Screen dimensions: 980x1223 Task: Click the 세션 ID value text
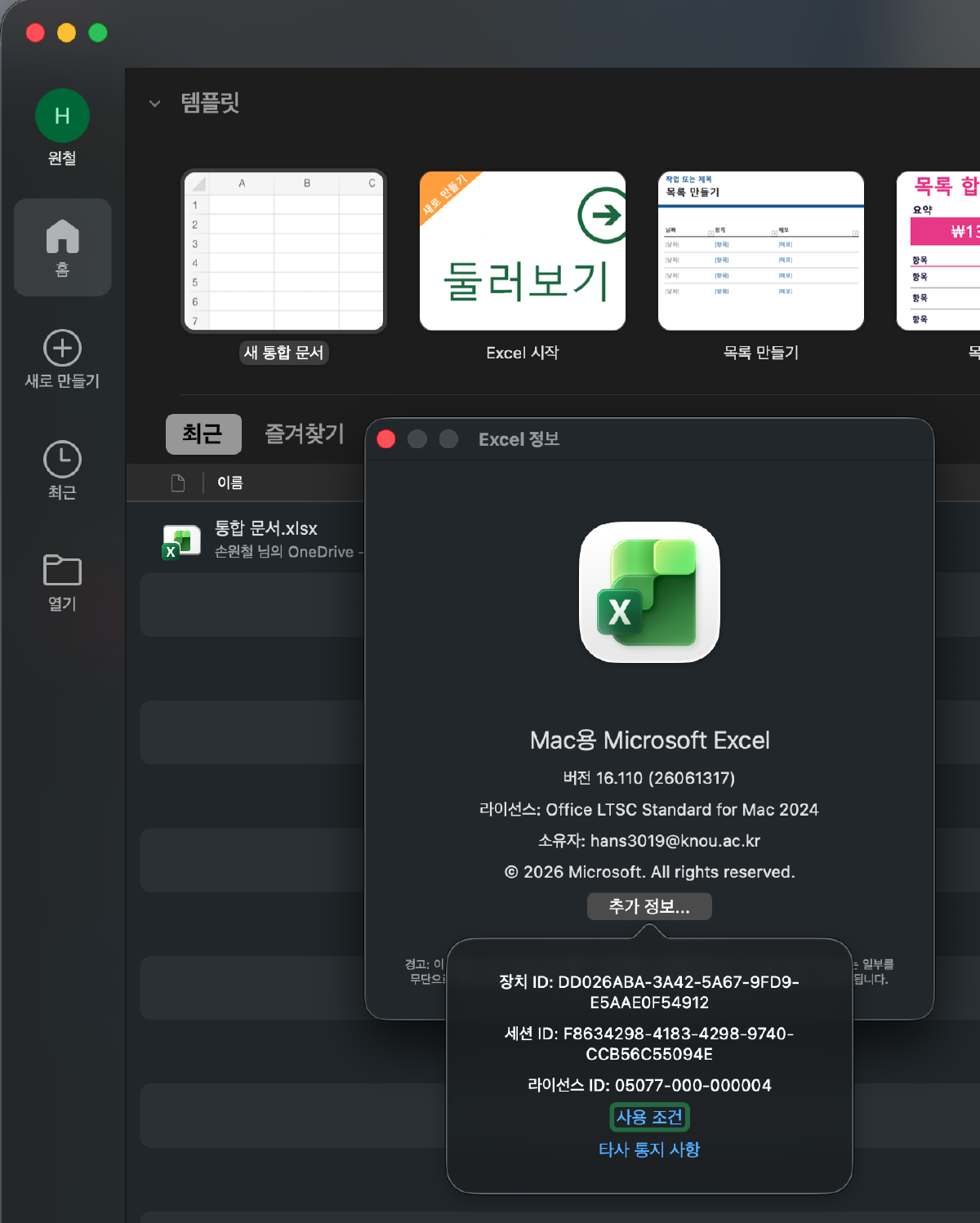click(649, 1043)
